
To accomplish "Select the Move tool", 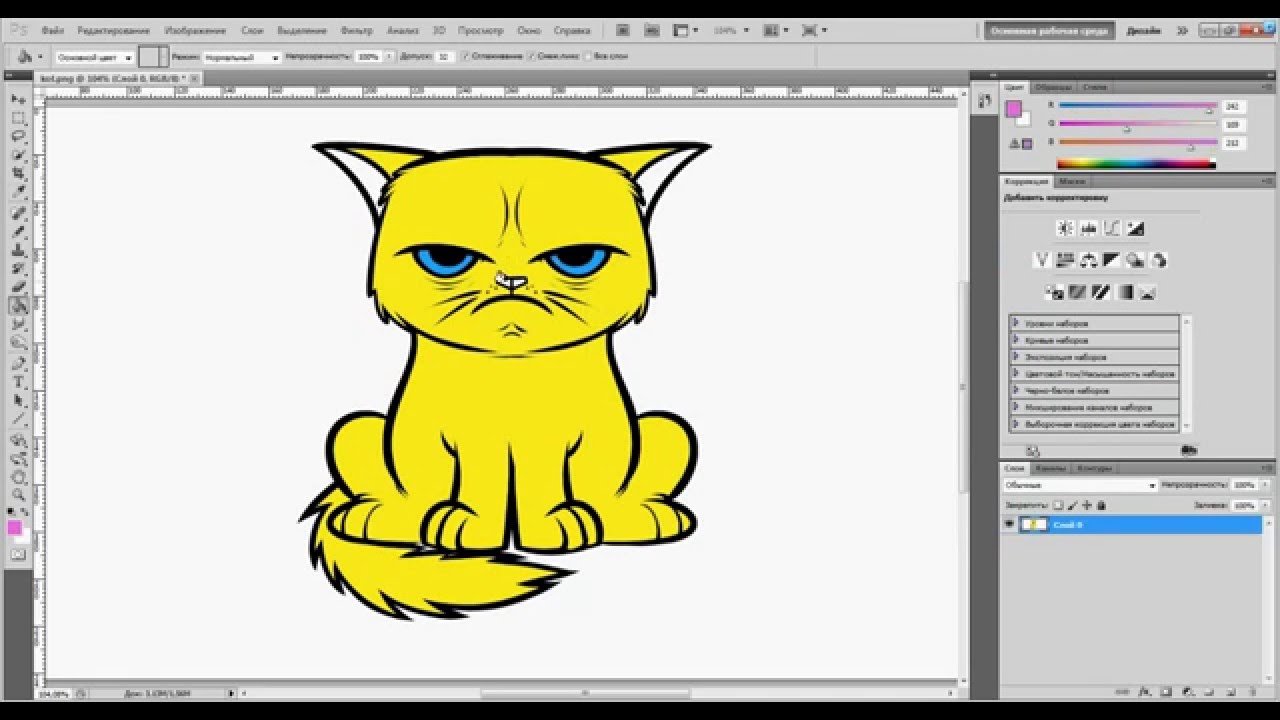I will pos(18,100).
